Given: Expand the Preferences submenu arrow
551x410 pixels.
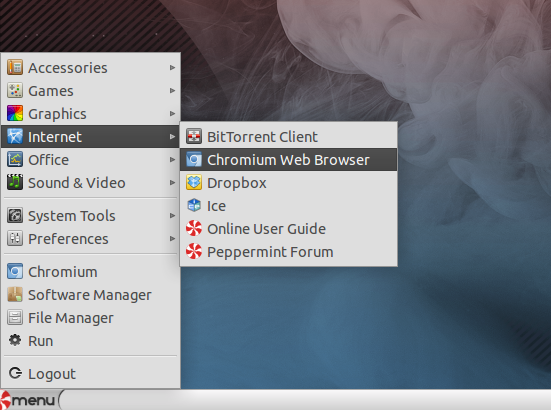Looking at the screenshot, I should pos(172,239).
